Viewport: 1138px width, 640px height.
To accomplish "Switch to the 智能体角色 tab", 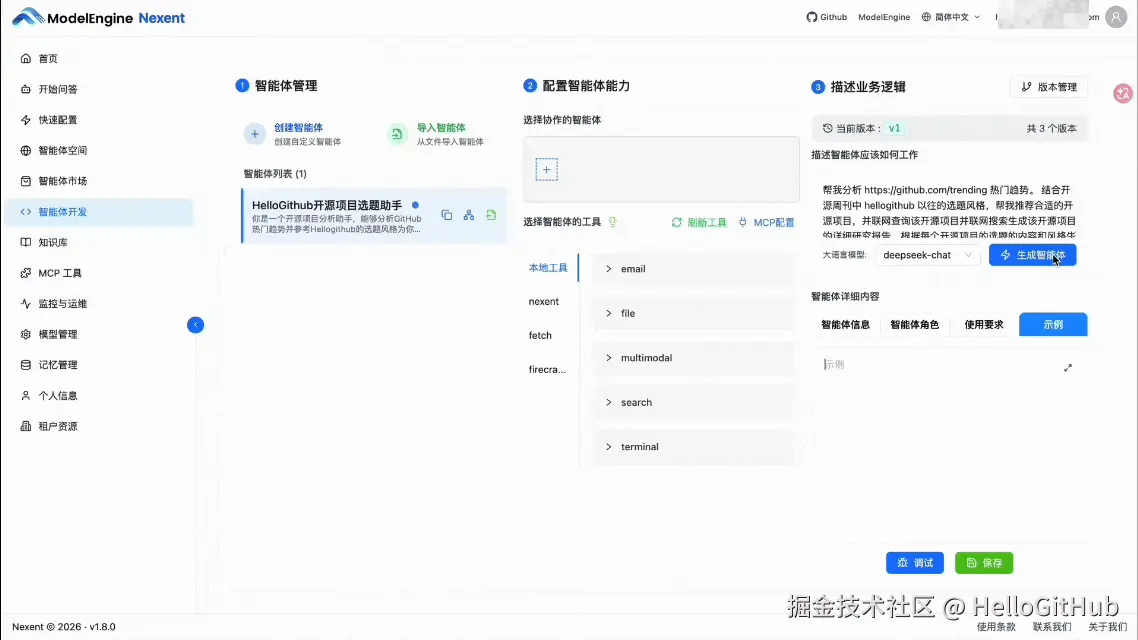I will point(914,325).
